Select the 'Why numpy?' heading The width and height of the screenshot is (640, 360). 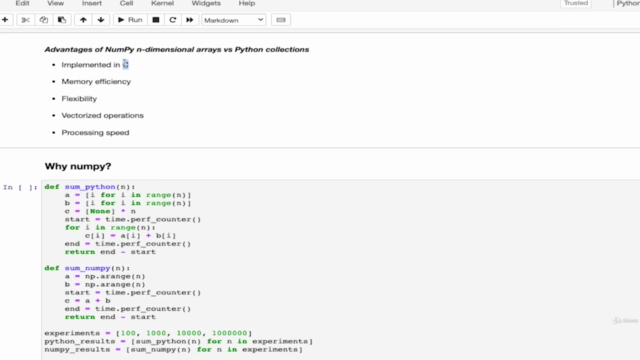pyautogui.click(x=78, y=166)
